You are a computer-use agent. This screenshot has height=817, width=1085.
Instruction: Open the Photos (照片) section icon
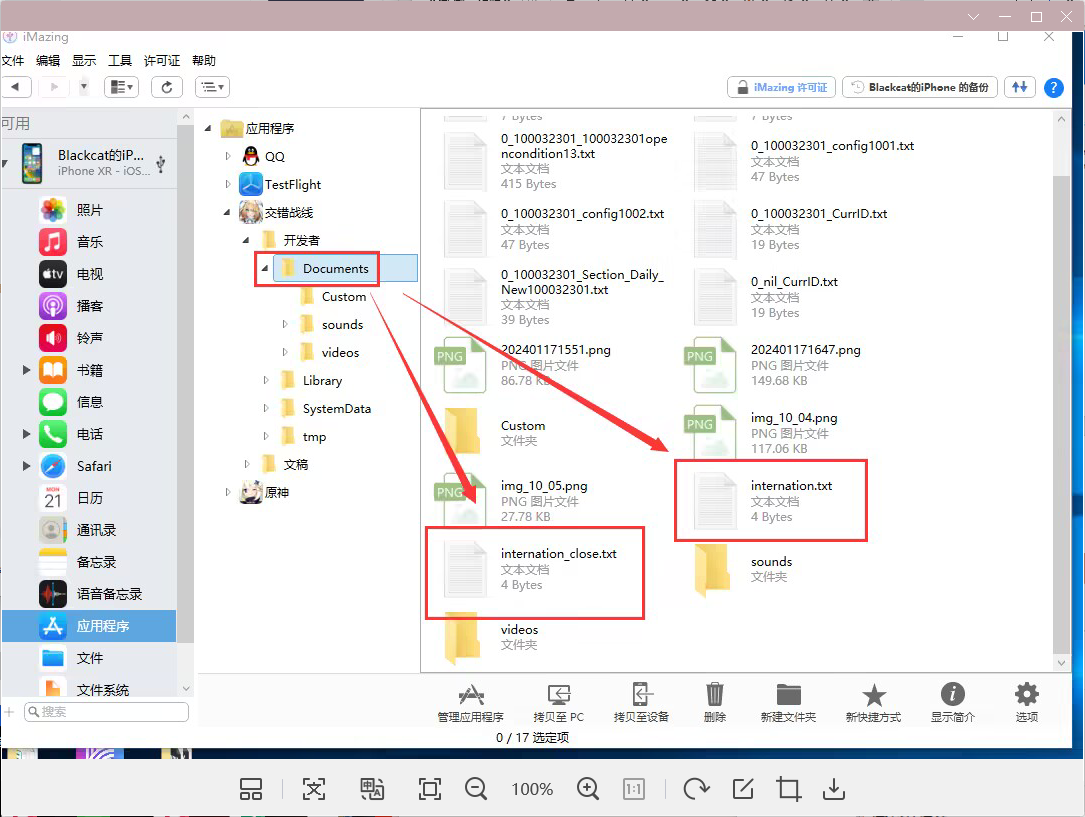(x=53, y=210)
